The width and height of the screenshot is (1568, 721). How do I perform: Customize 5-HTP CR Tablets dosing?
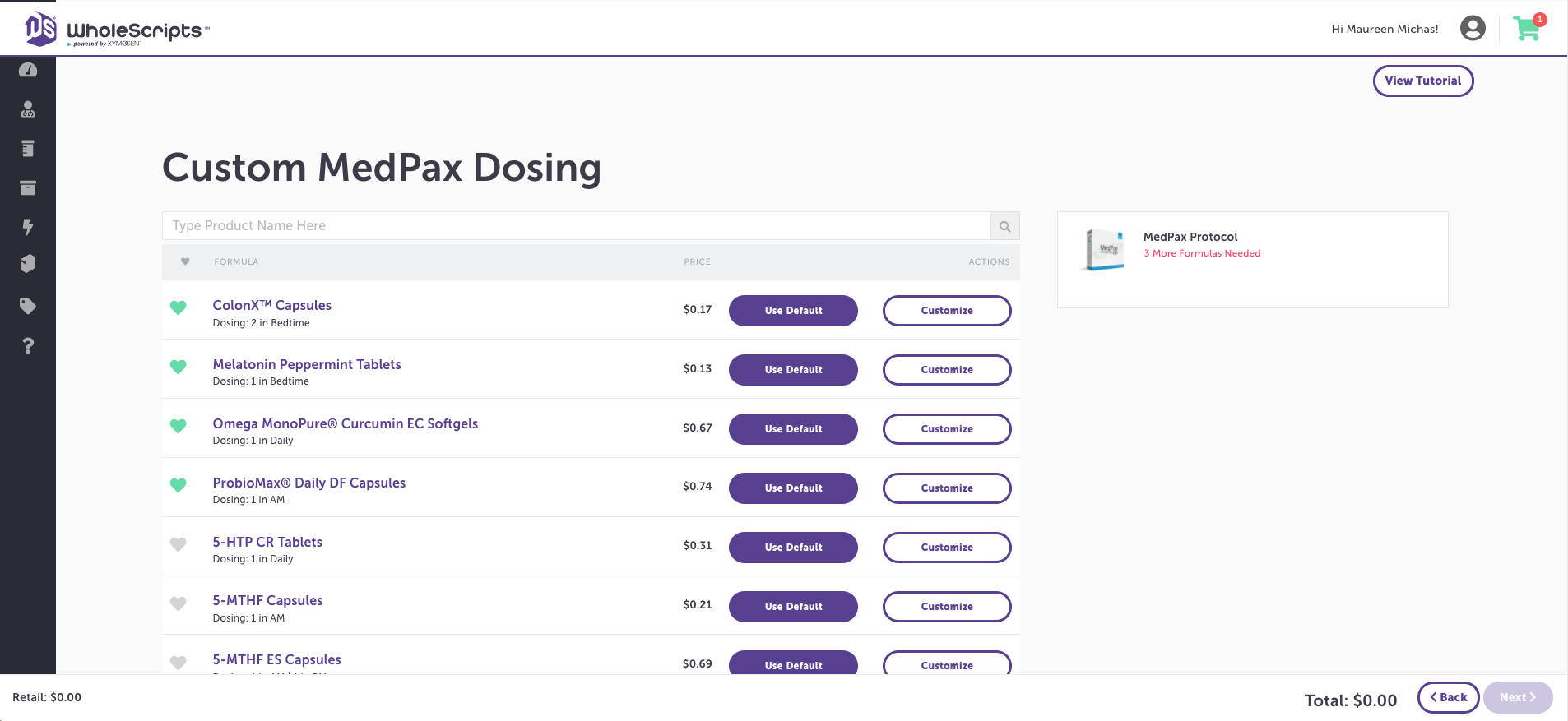[x=947, y=548]
